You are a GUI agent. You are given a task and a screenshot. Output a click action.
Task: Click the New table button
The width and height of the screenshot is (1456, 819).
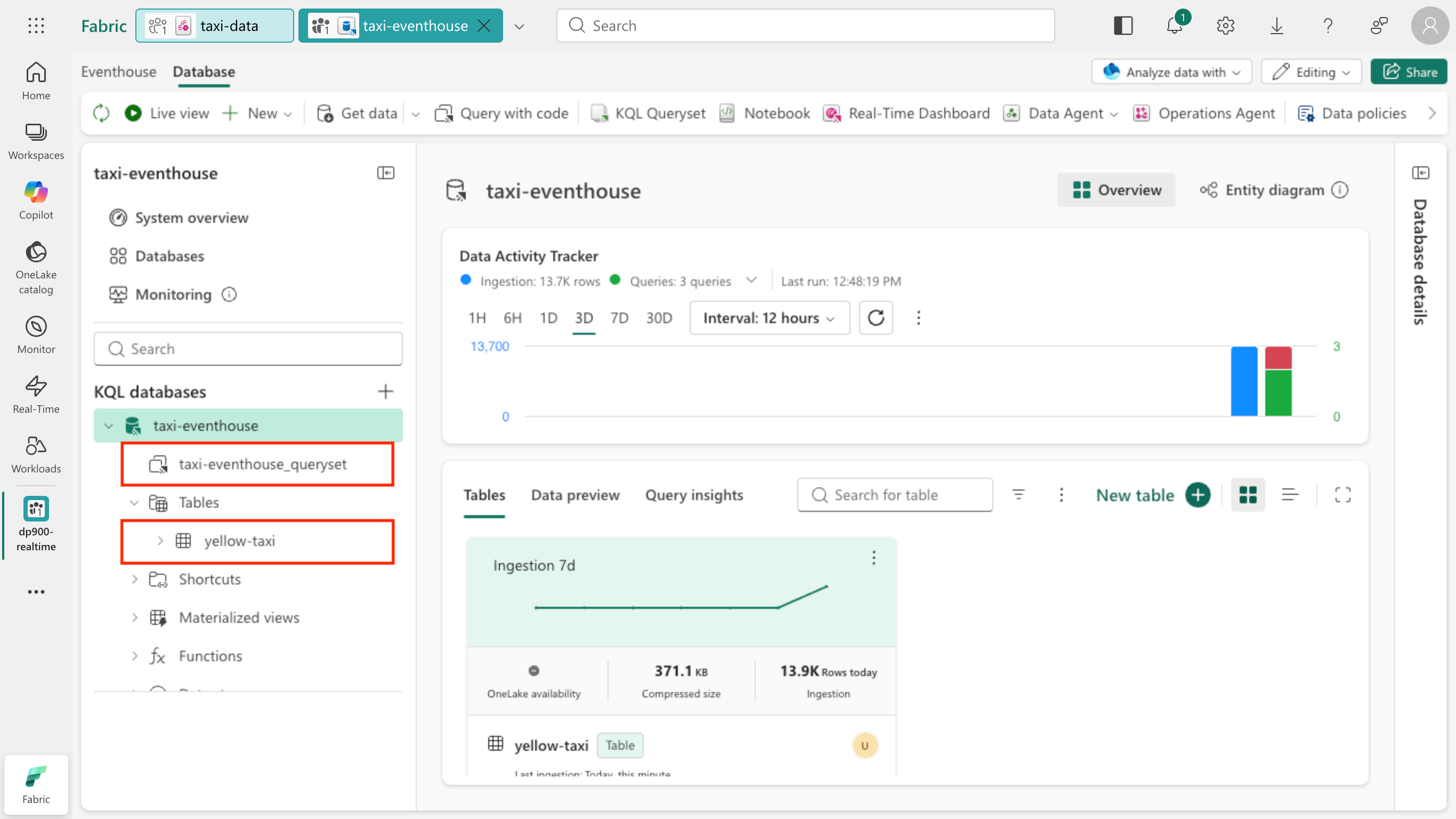click(x=1153, y=495)
